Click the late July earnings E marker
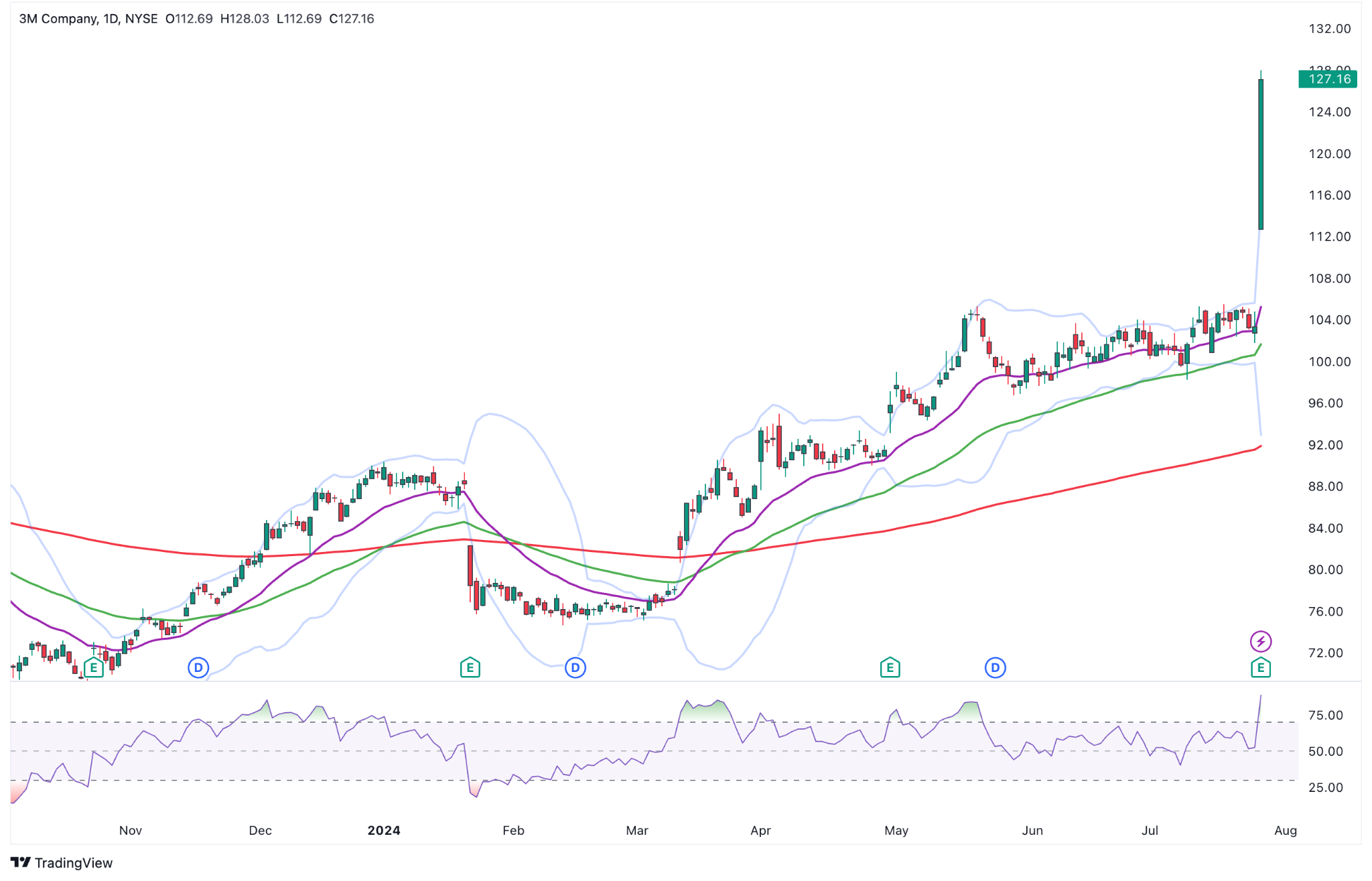The image size is (1372, 881). pyautogui.click(x=1261, y=667)
